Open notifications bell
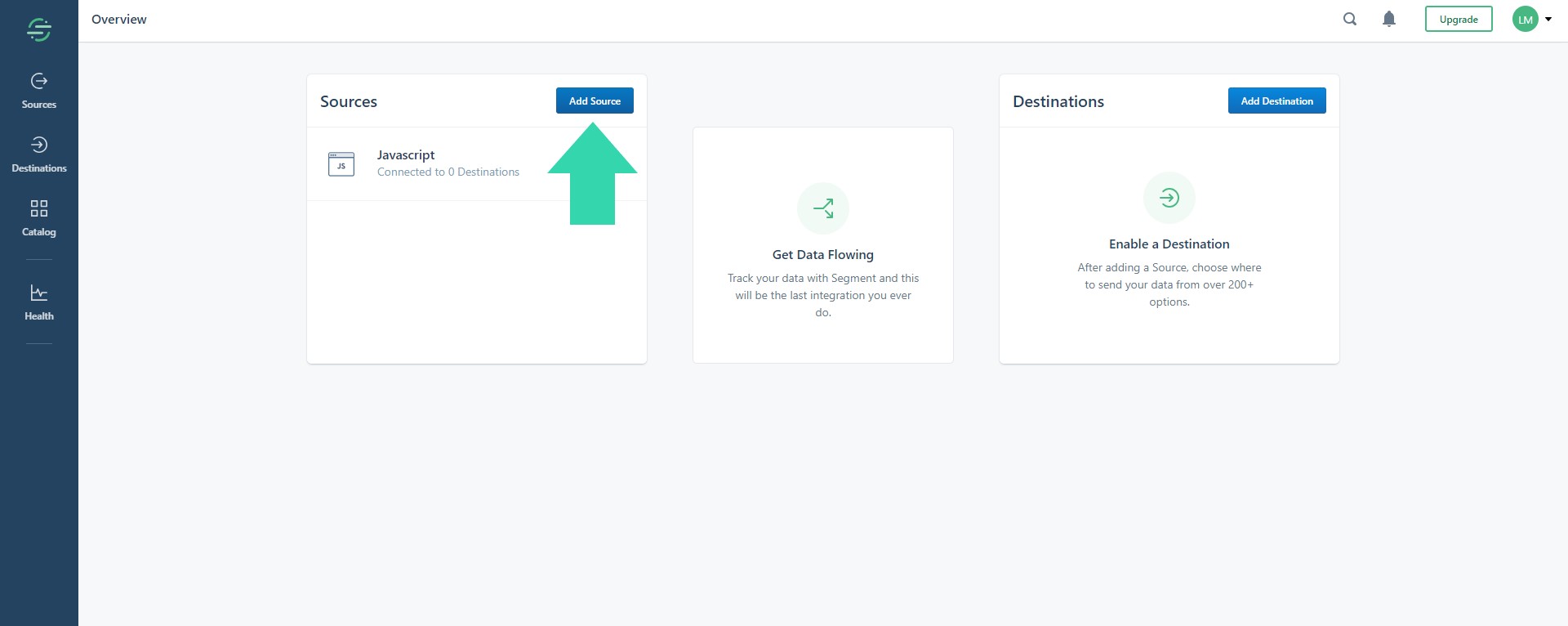The height and width of the screenshot is (626, 1568). [x=1388, y=19]
